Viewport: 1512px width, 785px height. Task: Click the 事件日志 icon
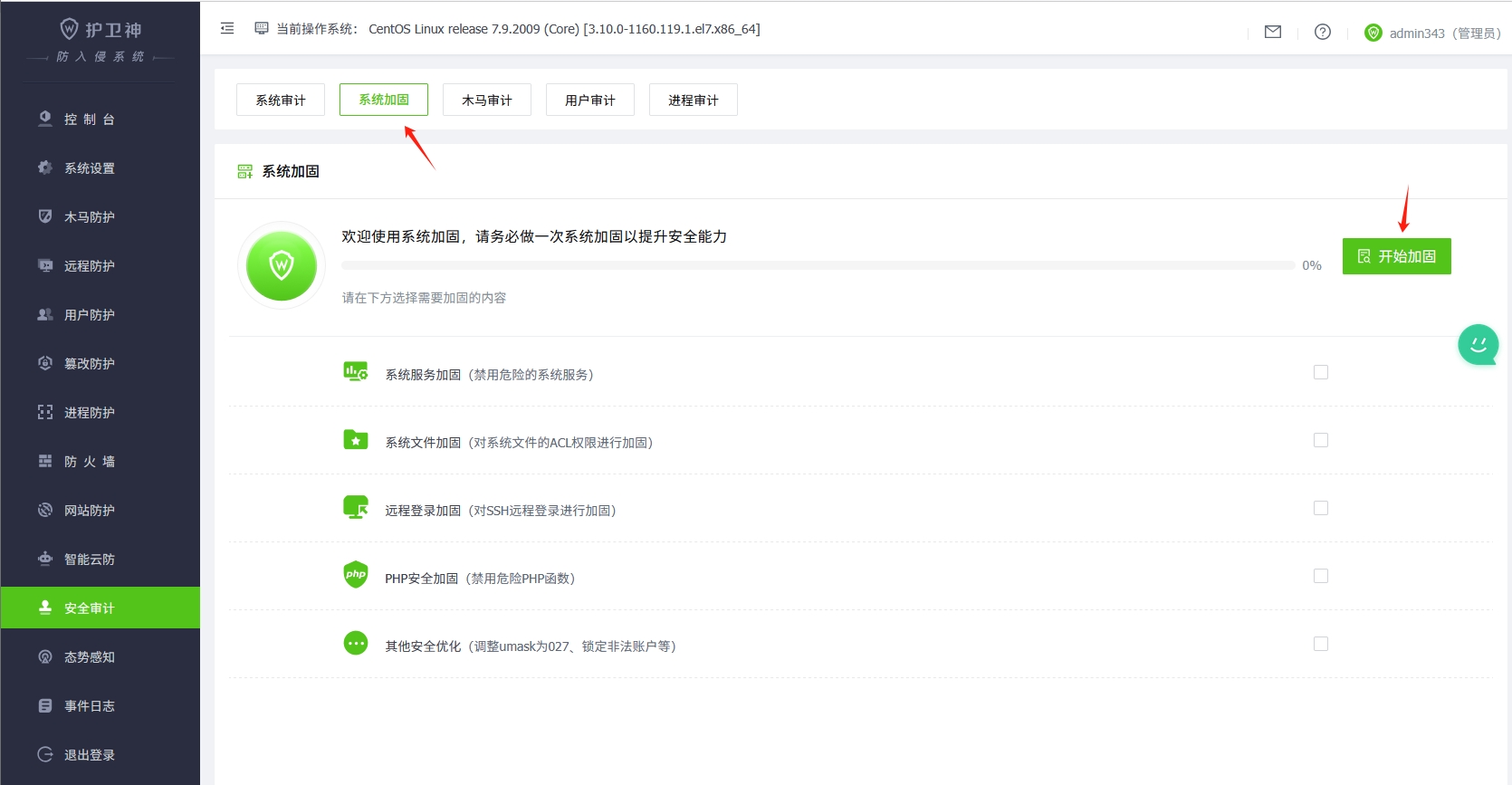(x=45, y=705)
